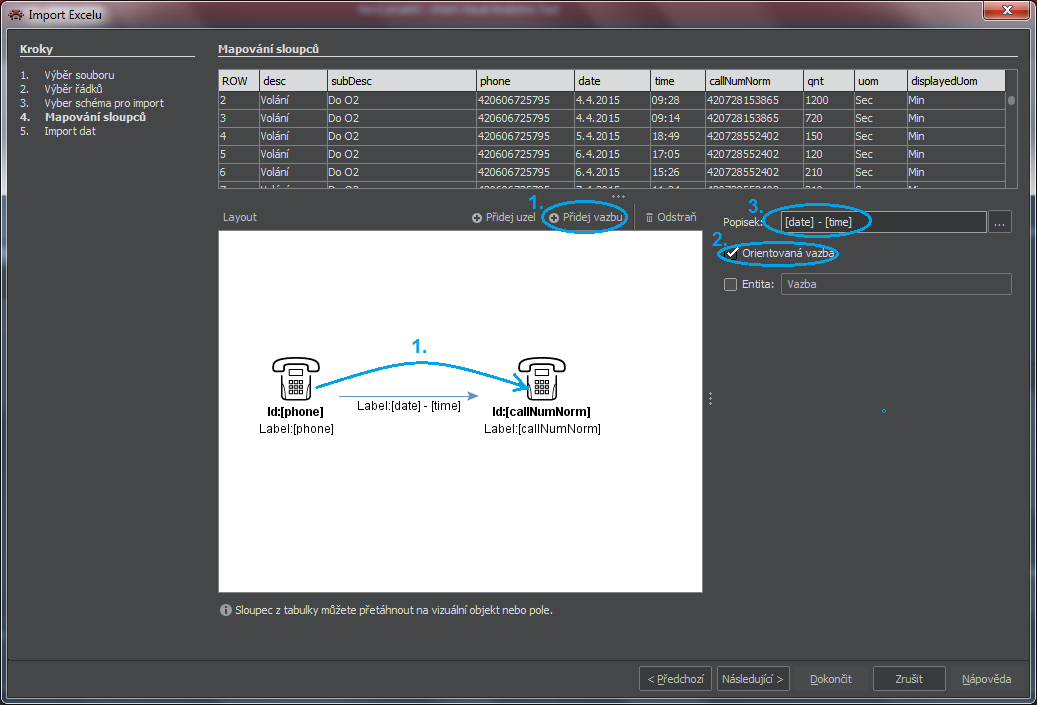Click the Odstraň trash button
The height and width of the screenshot is (705, 1037).
[670, 217]
